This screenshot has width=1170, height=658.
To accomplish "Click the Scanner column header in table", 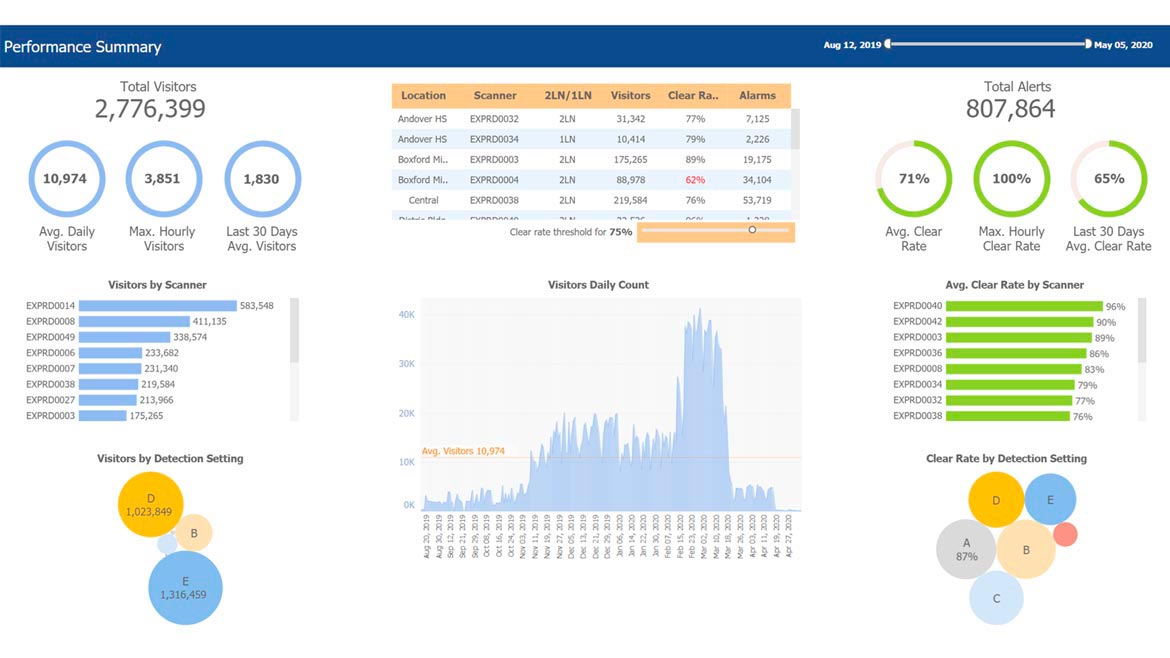I will pos(495,96).
